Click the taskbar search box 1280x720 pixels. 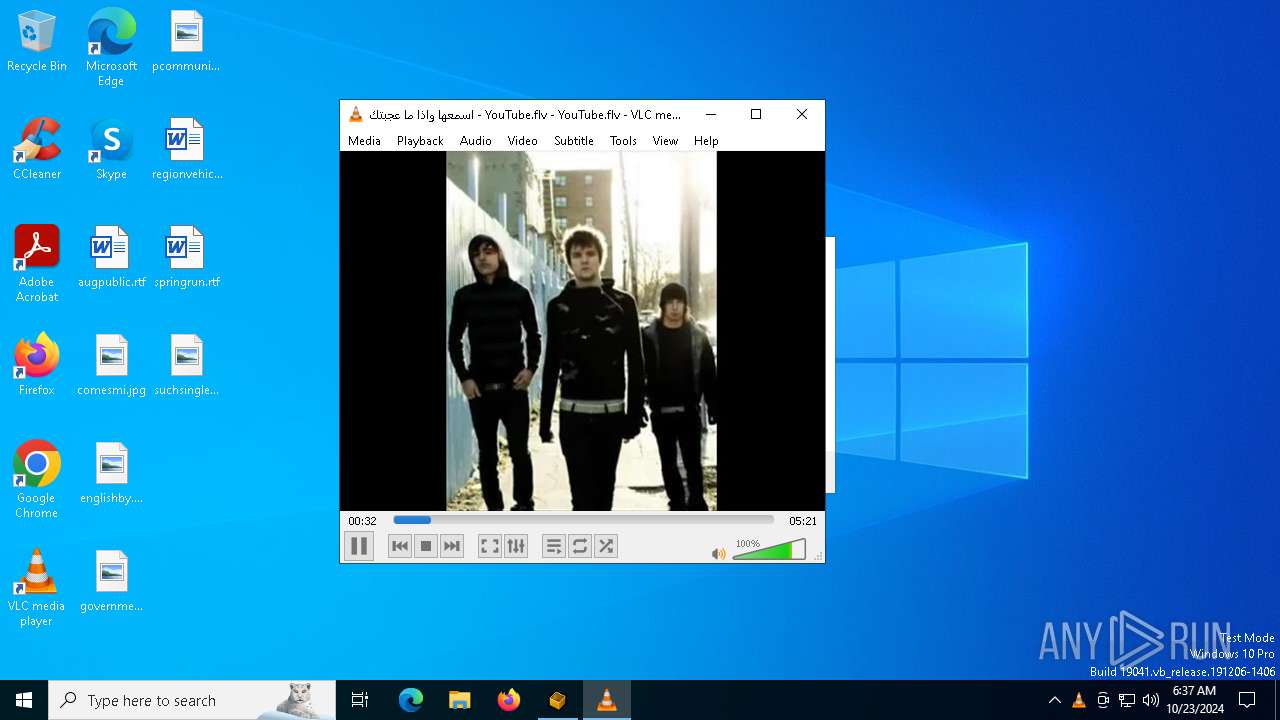click(192, 700)
